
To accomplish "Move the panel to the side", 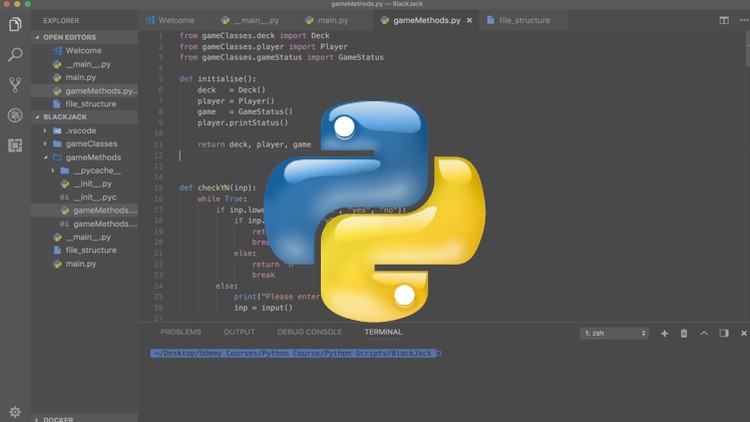I will pyautogui.click(x=724, y=333).
